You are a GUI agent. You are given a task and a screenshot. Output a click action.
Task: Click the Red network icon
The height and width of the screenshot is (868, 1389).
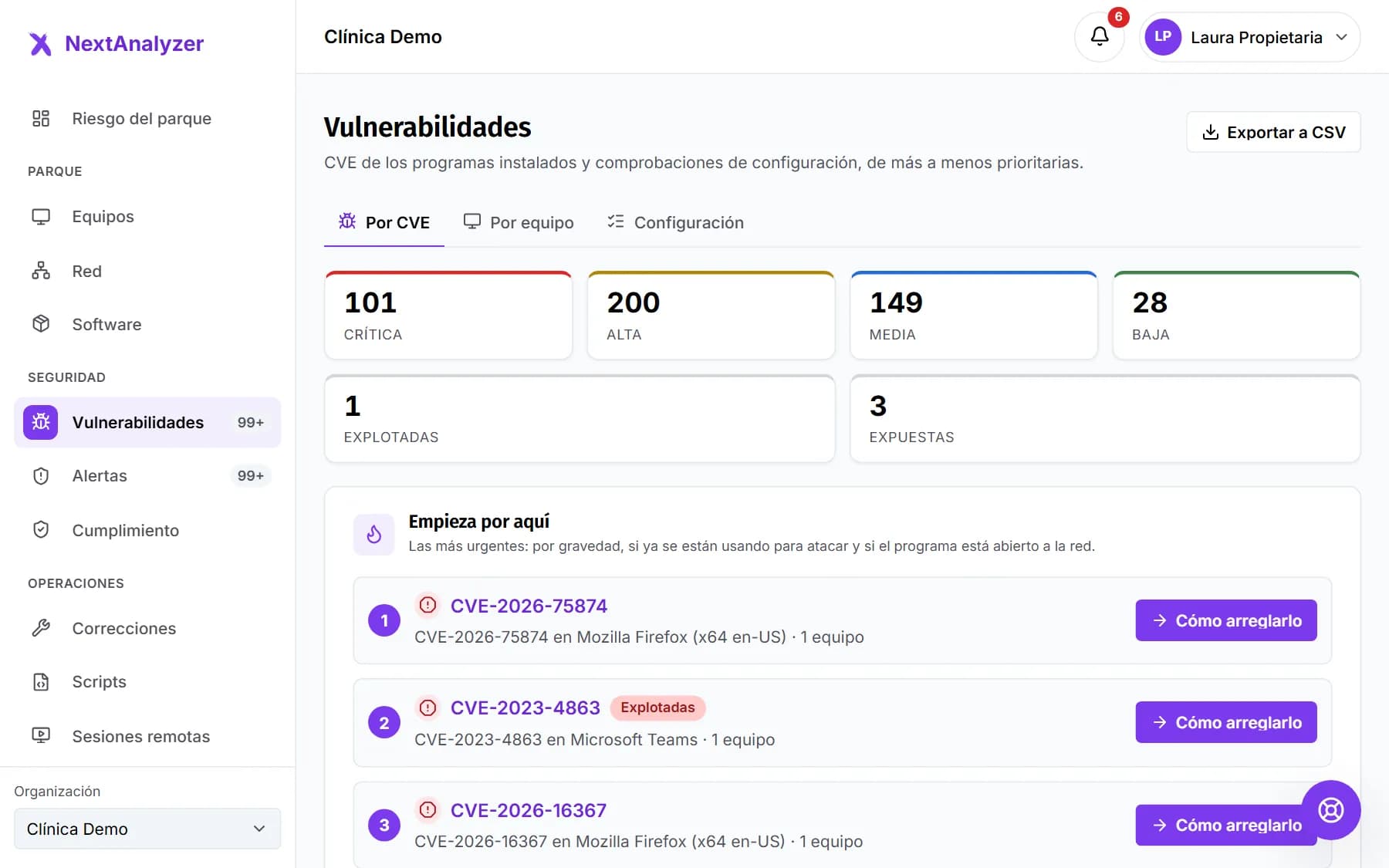[41, 271]
